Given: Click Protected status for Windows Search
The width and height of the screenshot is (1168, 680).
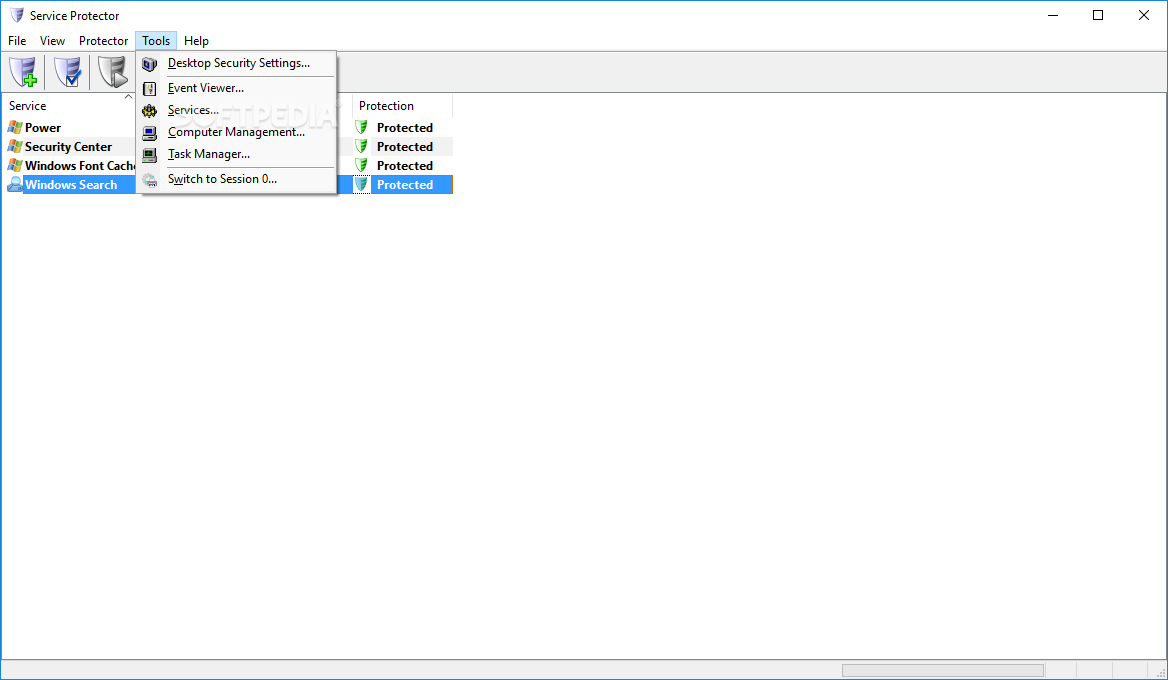Looking at the screenshot, I should pos(404,185).
